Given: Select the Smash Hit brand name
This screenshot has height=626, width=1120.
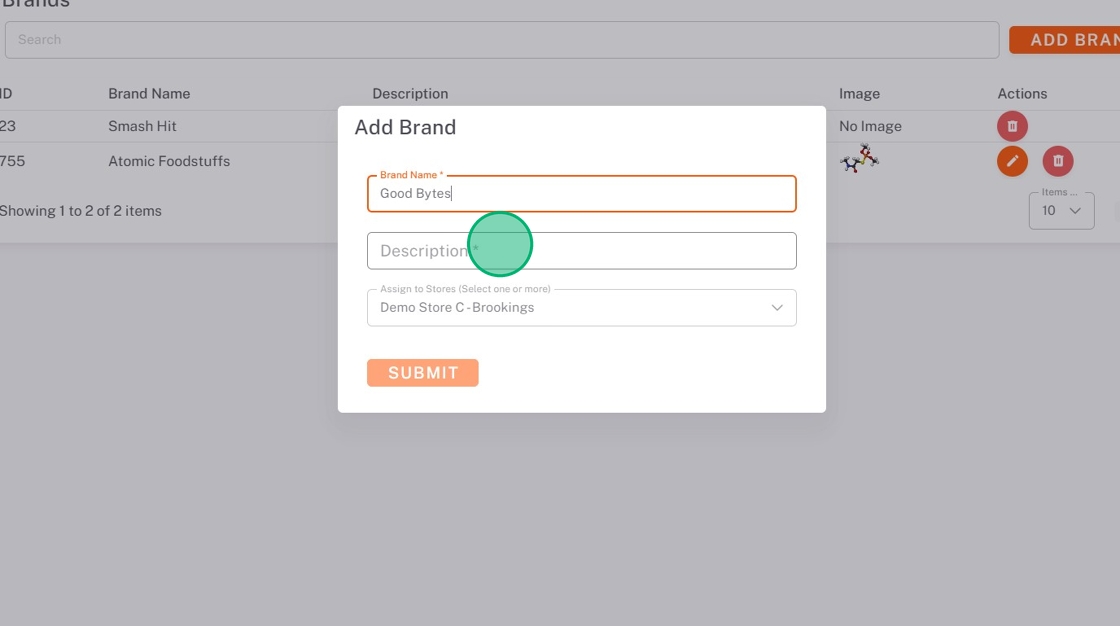Looking at the screenshot, I should [x=142, y=126].
